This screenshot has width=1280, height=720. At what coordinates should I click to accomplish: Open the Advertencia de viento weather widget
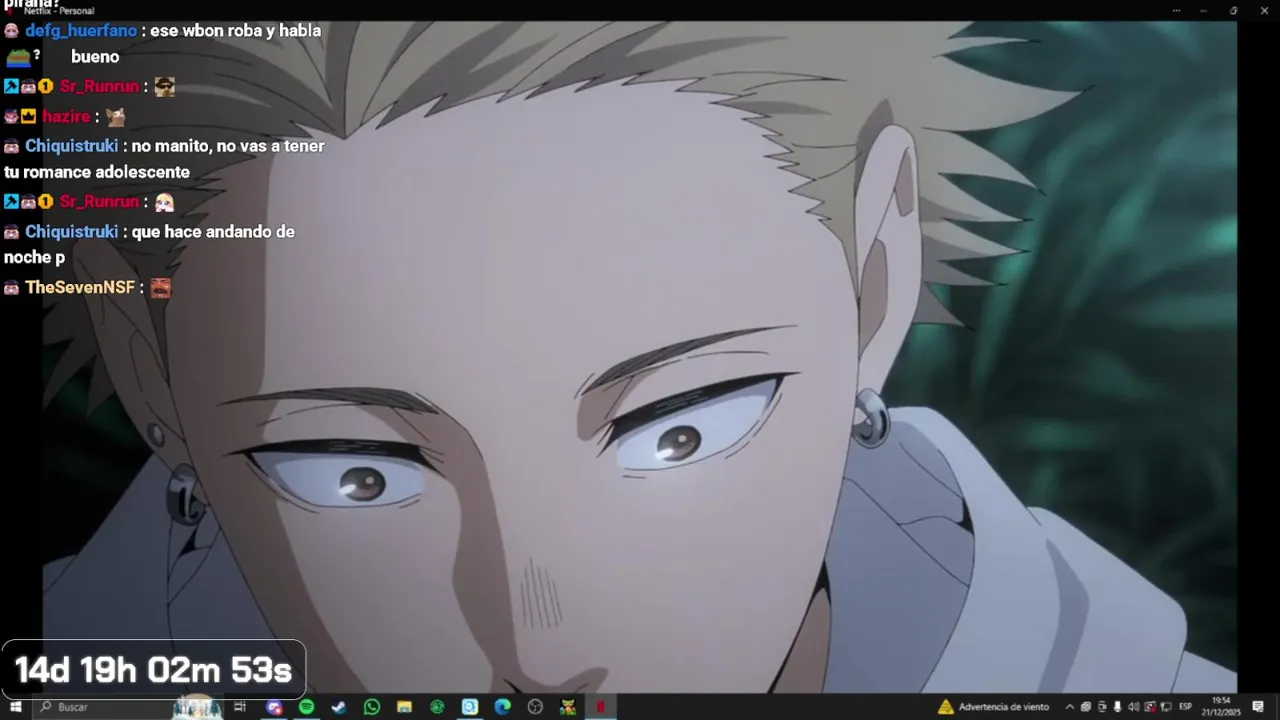tap(993, 707)
